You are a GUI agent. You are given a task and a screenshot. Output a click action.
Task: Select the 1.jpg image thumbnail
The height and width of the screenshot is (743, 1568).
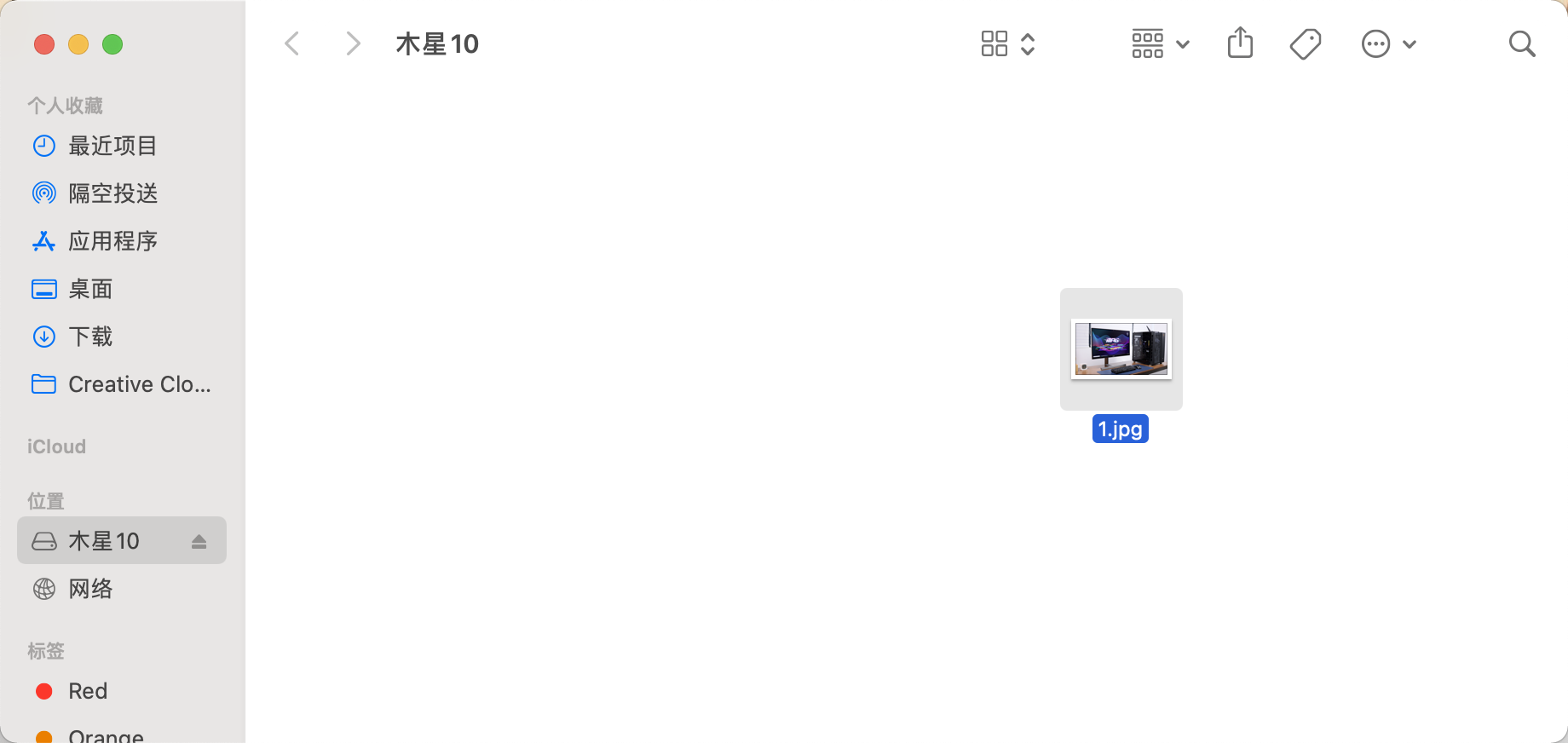click(x=1121, y=349)
